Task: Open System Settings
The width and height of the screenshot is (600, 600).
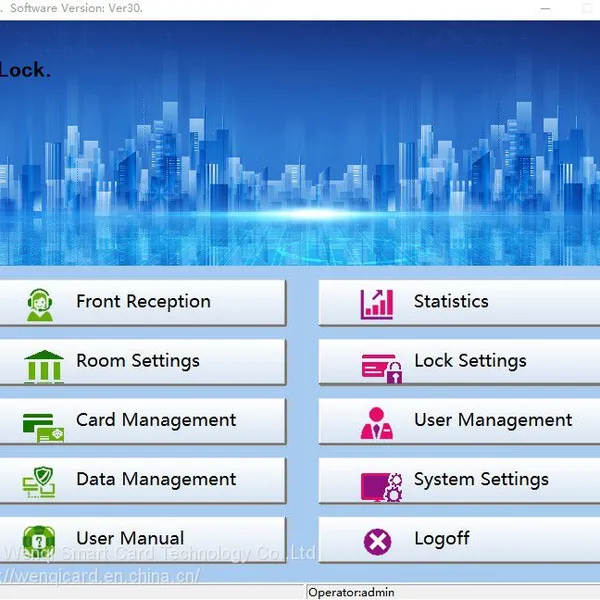Action: (x=459, y=481)
